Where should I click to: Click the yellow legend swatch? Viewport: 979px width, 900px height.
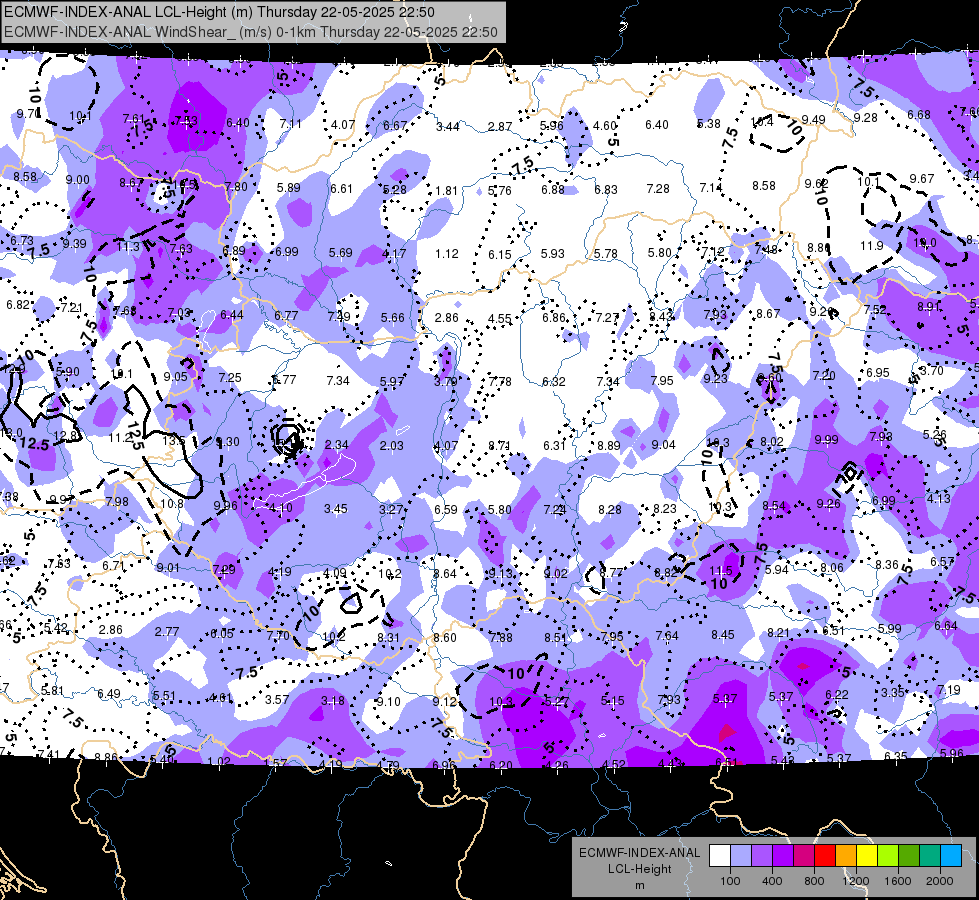(867, 856)
